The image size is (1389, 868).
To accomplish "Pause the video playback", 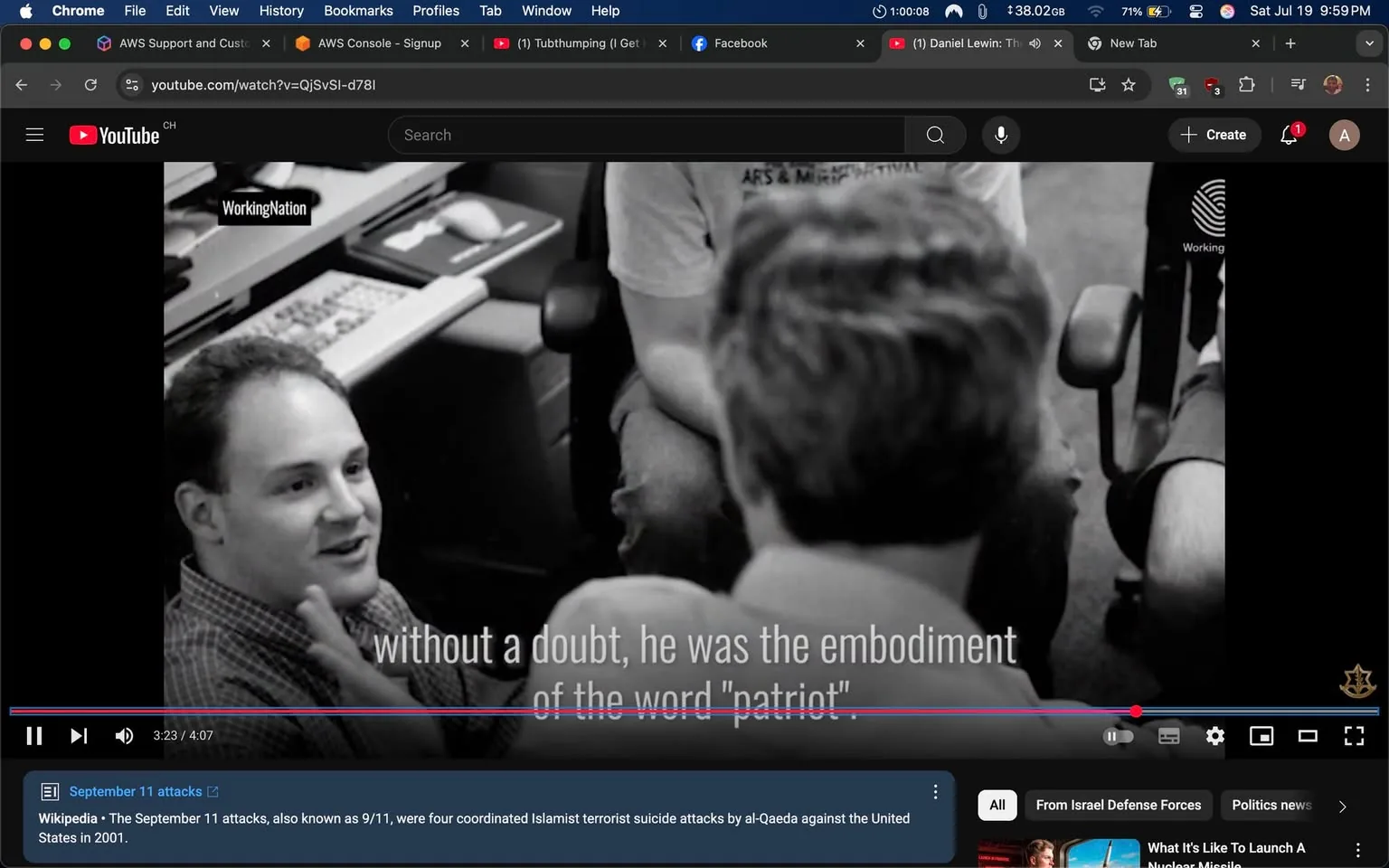I will (x=34, y=736).
